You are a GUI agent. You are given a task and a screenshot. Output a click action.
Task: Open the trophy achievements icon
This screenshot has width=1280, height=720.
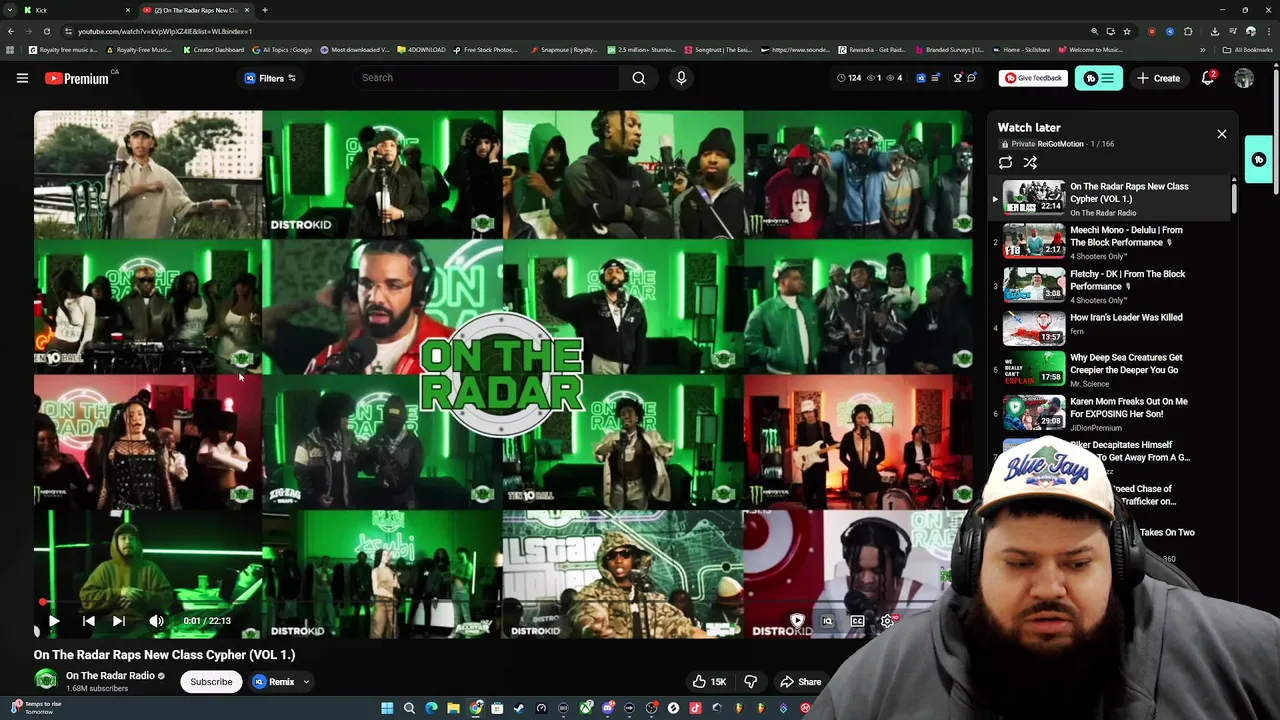point(957,78)
